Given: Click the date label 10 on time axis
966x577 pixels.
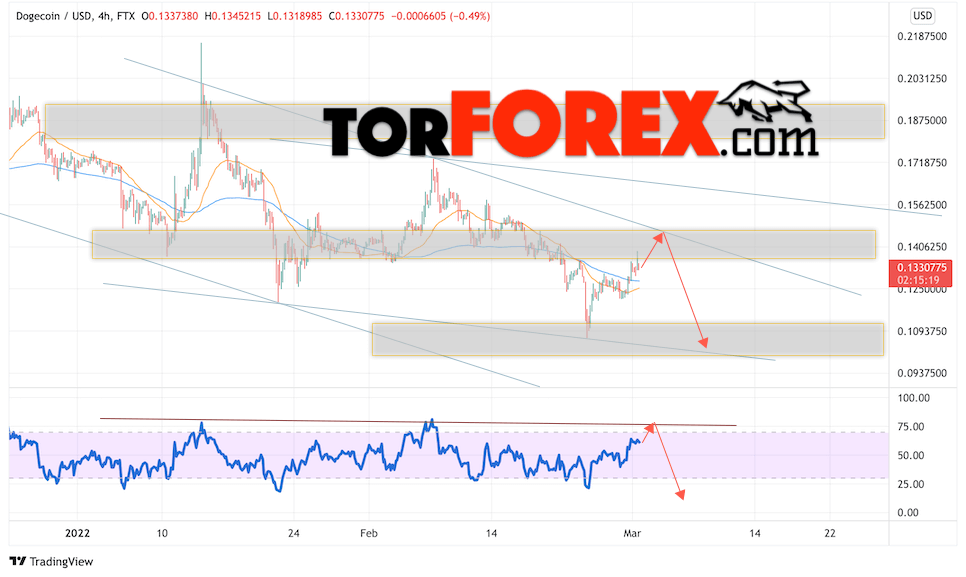Looking at the screenshot, I should (162, 533).
